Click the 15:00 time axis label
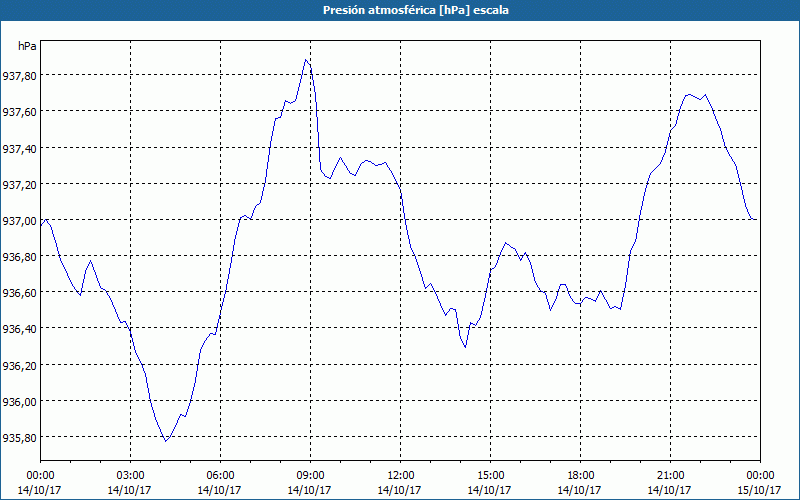The height and width of the screenshot is (500, 800). 490,476
